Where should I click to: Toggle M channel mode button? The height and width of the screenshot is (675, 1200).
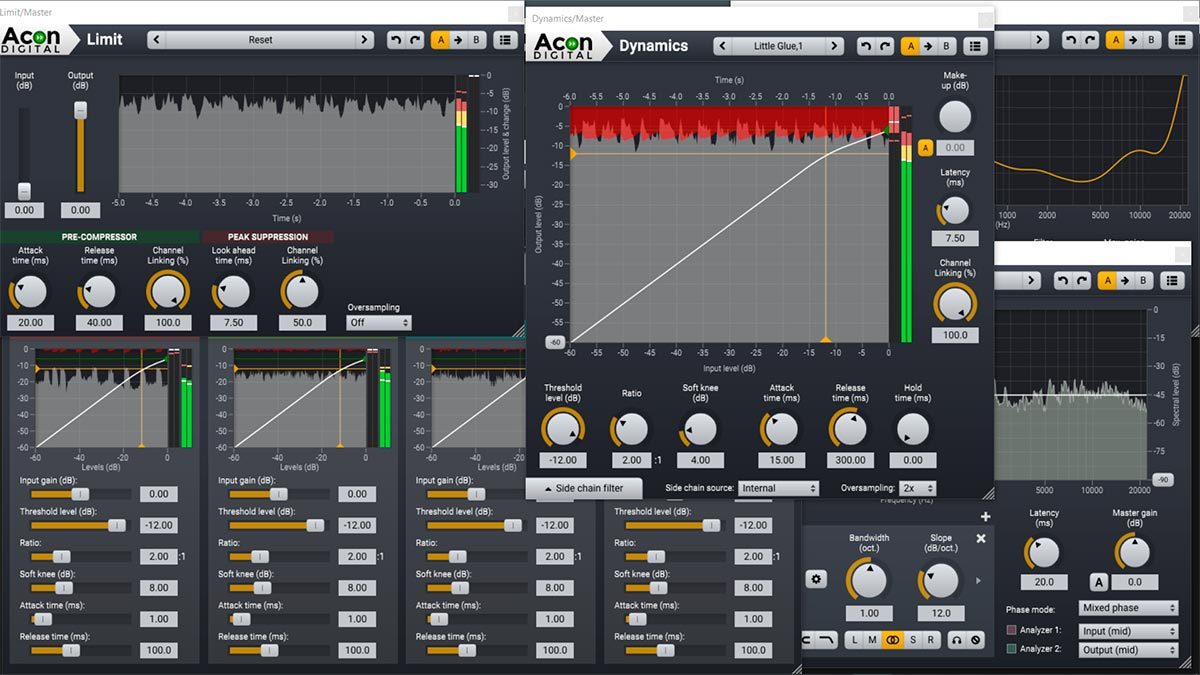tap(873, 639)
